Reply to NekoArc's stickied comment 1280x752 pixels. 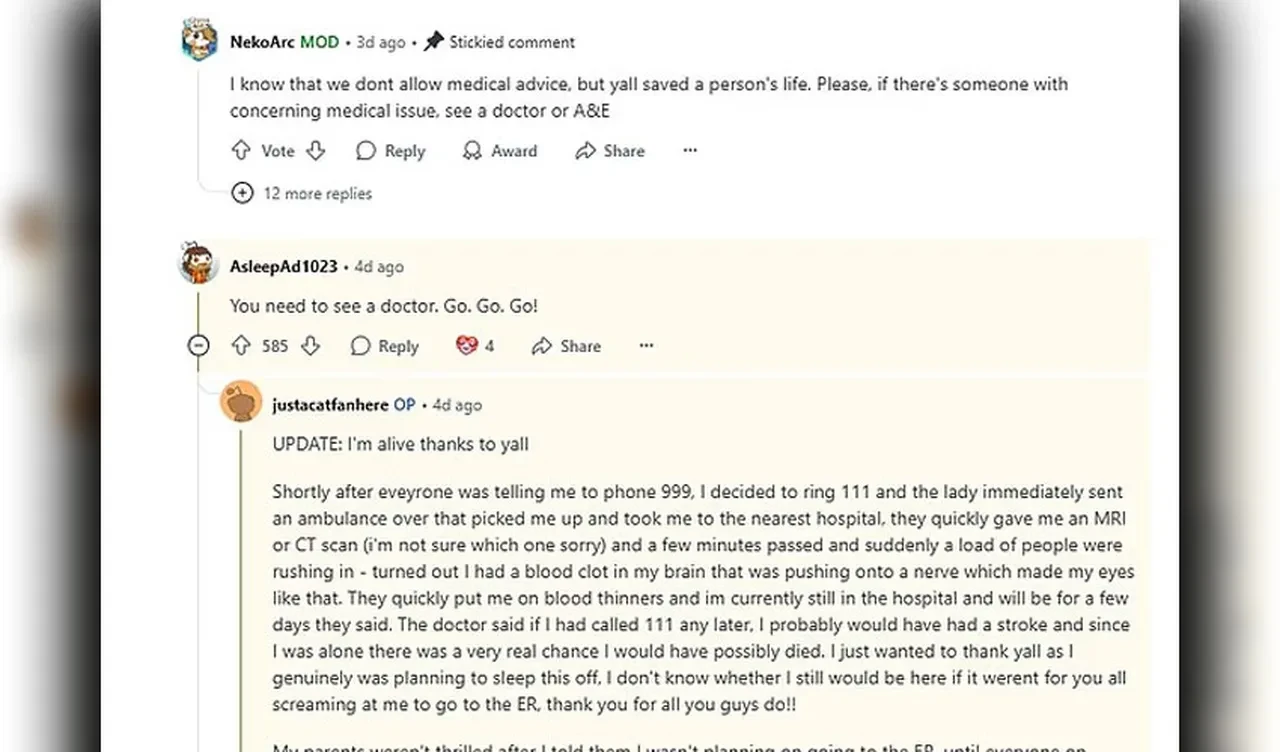[391, 151]
